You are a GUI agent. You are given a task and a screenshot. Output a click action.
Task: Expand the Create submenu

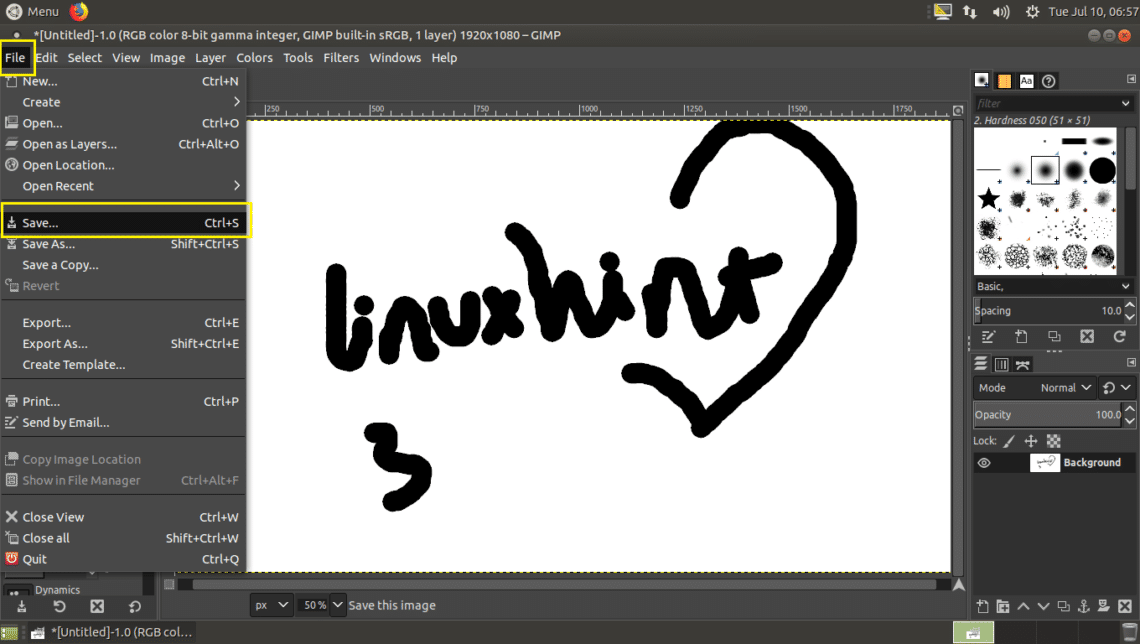[124, 102]
